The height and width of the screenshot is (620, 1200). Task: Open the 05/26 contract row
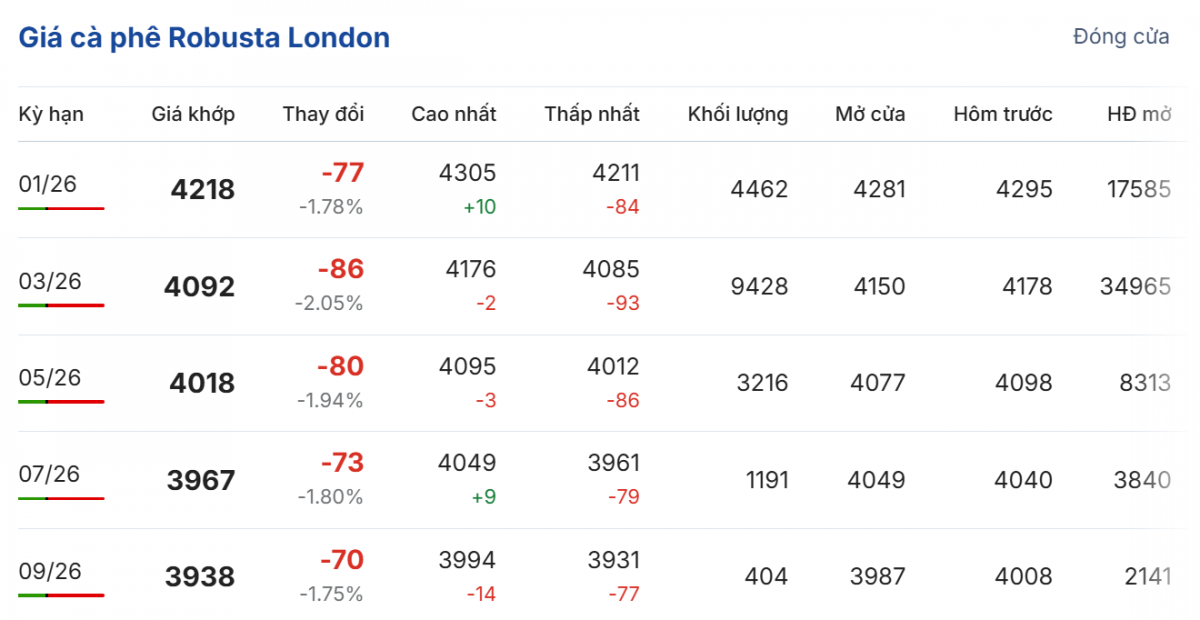click(x=49, y=377)
